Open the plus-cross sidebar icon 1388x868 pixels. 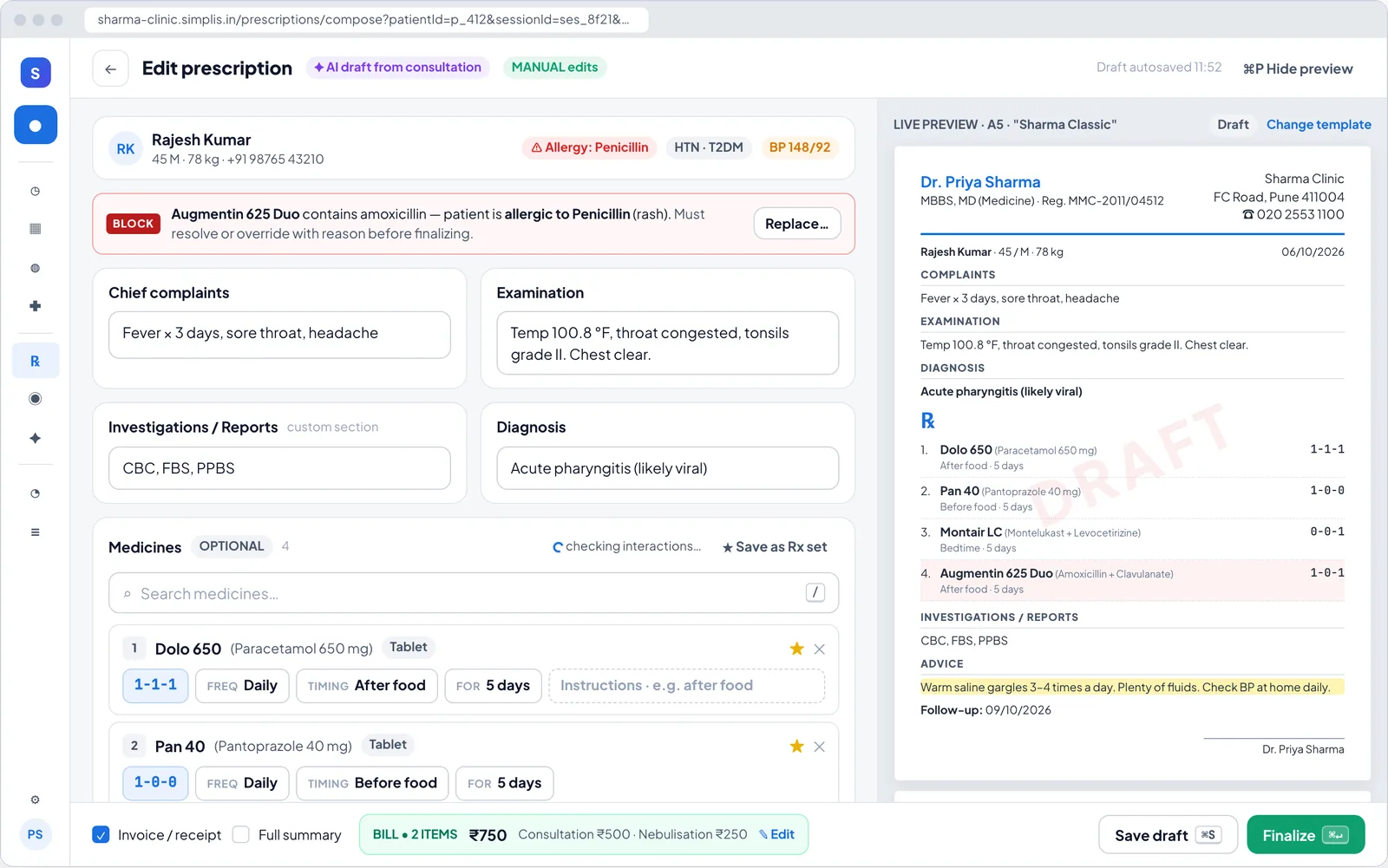click(x=36, y=306)
